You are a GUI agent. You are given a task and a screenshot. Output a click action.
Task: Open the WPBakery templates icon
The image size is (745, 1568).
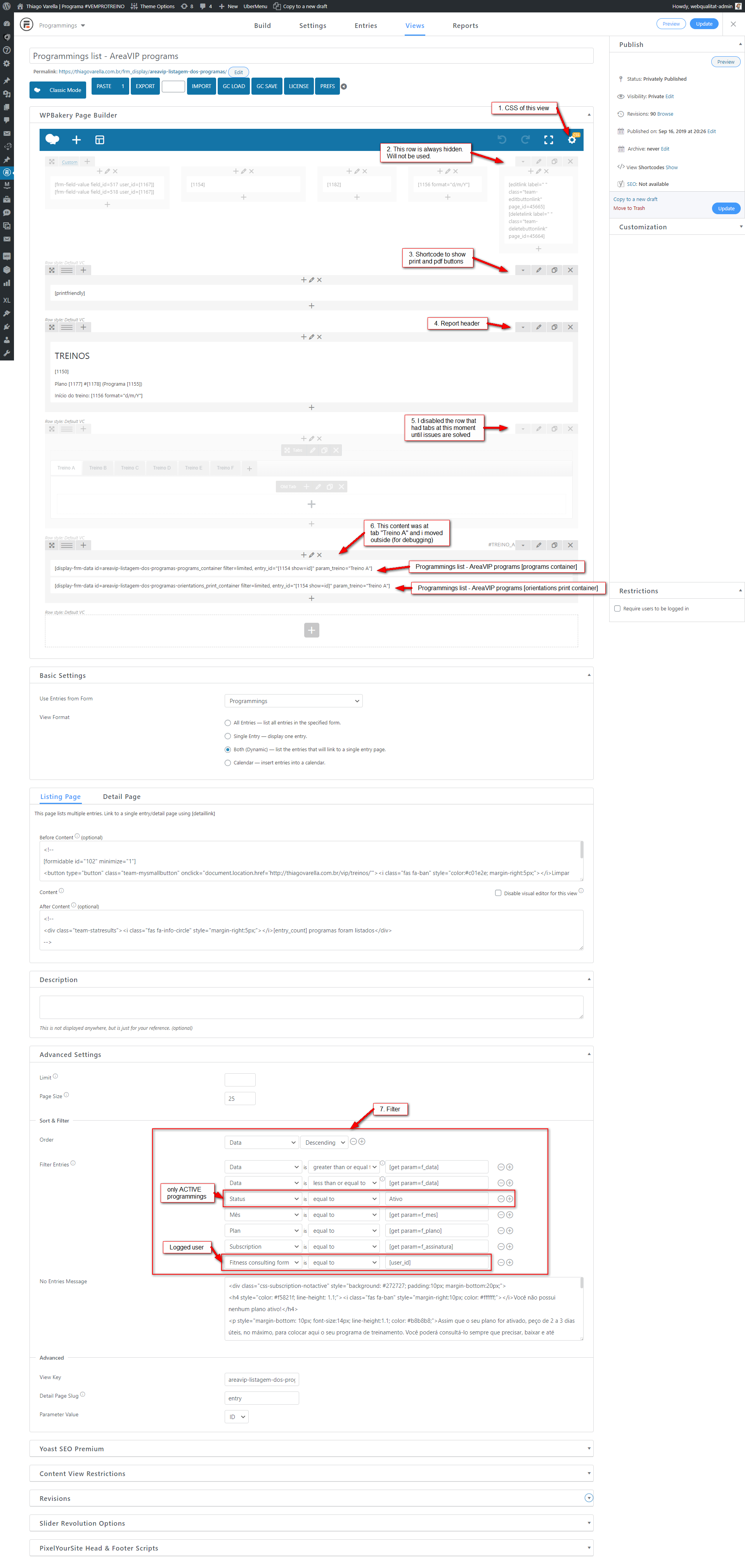[x=100, y=140]
